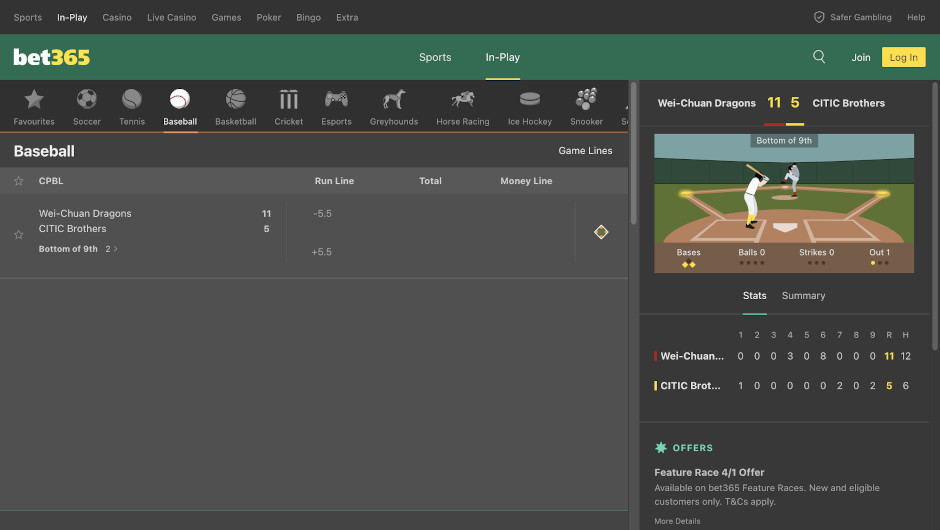Image resolution: width=940 pixels, height=530 pixels.
Task: Open Casino in the top bar
Action: coord(117,17)
